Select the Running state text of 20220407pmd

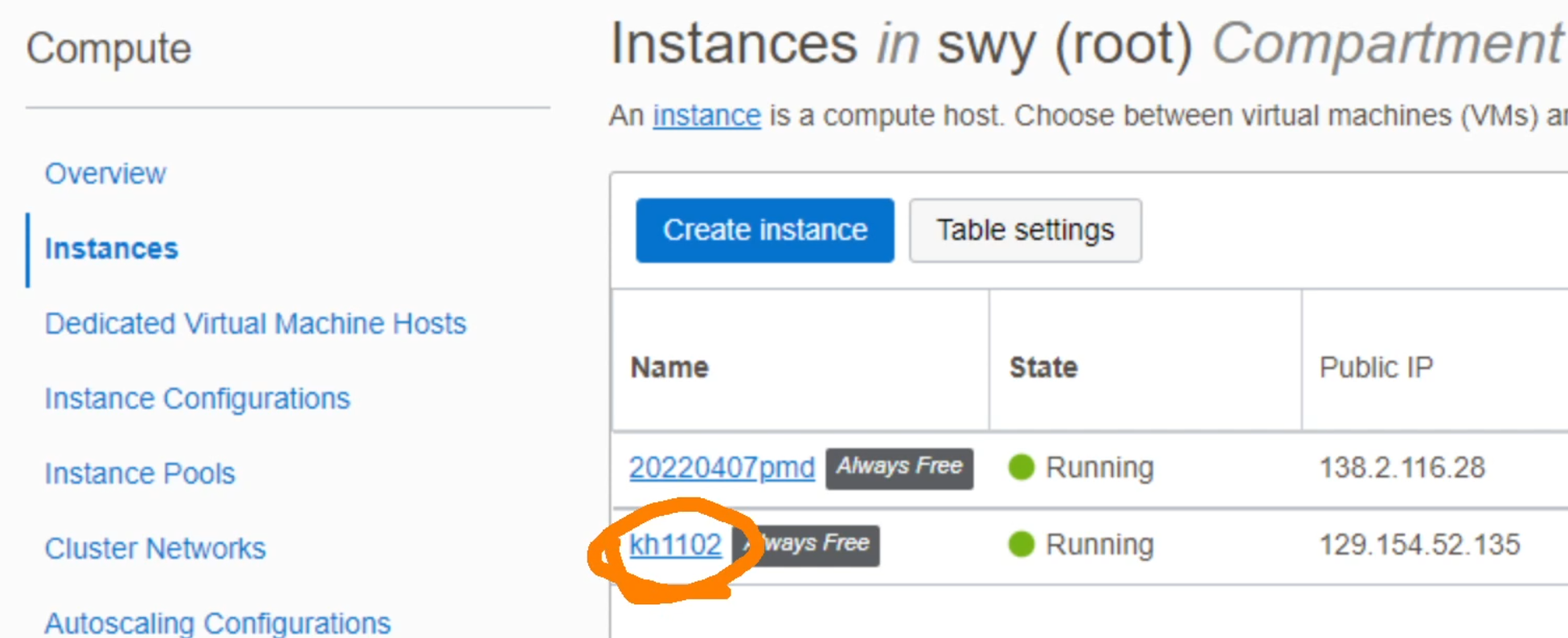pyautogui.click(x=1099, y=468)
